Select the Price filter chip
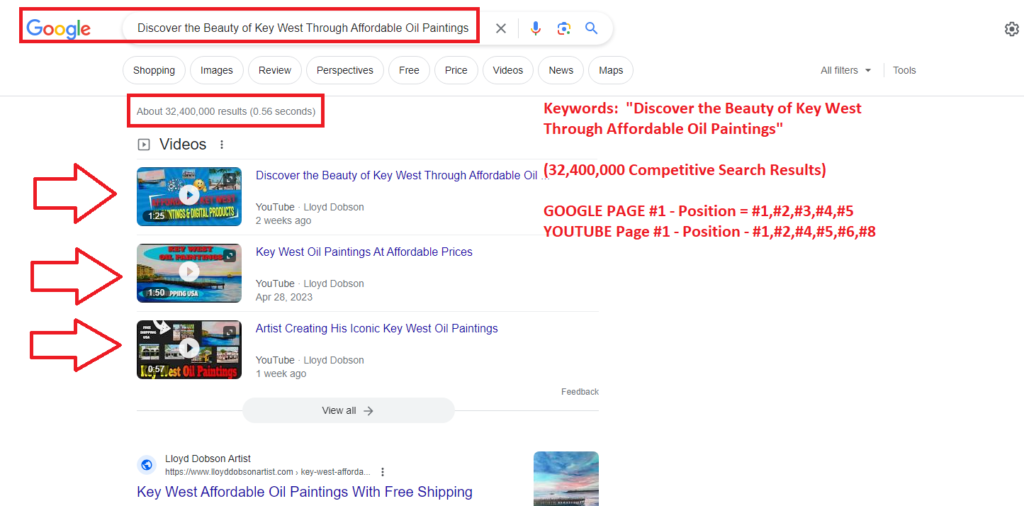Screen dimensions: 1024x506 point(456,71)
